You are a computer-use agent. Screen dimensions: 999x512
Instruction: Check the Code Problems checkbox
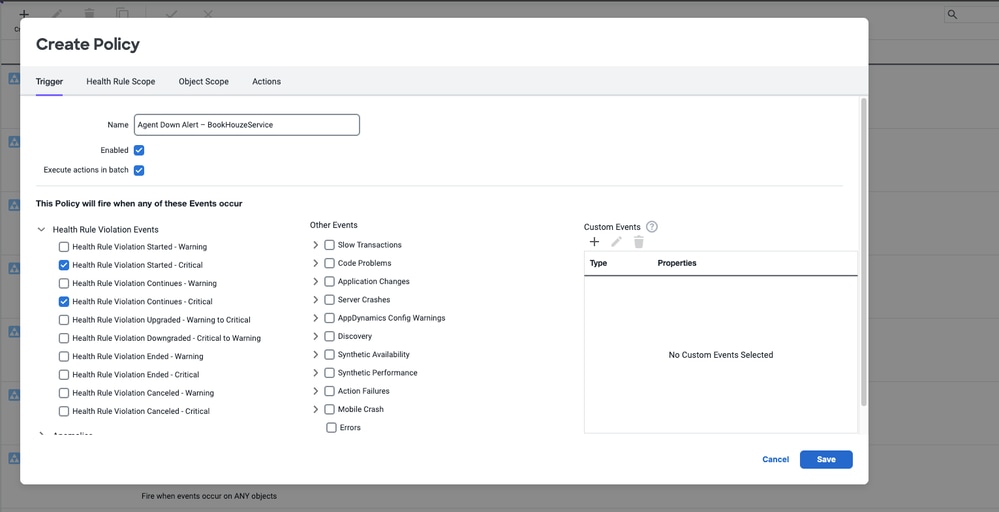329,263
